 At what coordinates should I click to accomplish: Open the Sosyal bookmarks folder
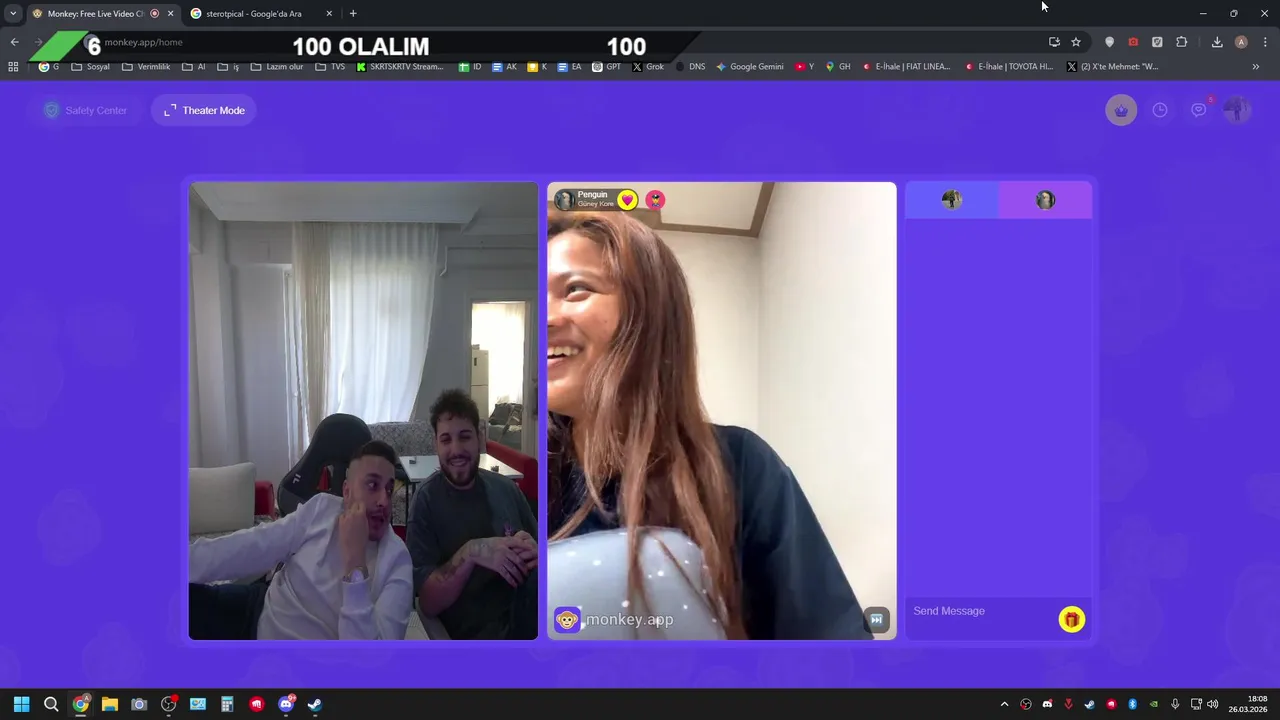point(91,67)
